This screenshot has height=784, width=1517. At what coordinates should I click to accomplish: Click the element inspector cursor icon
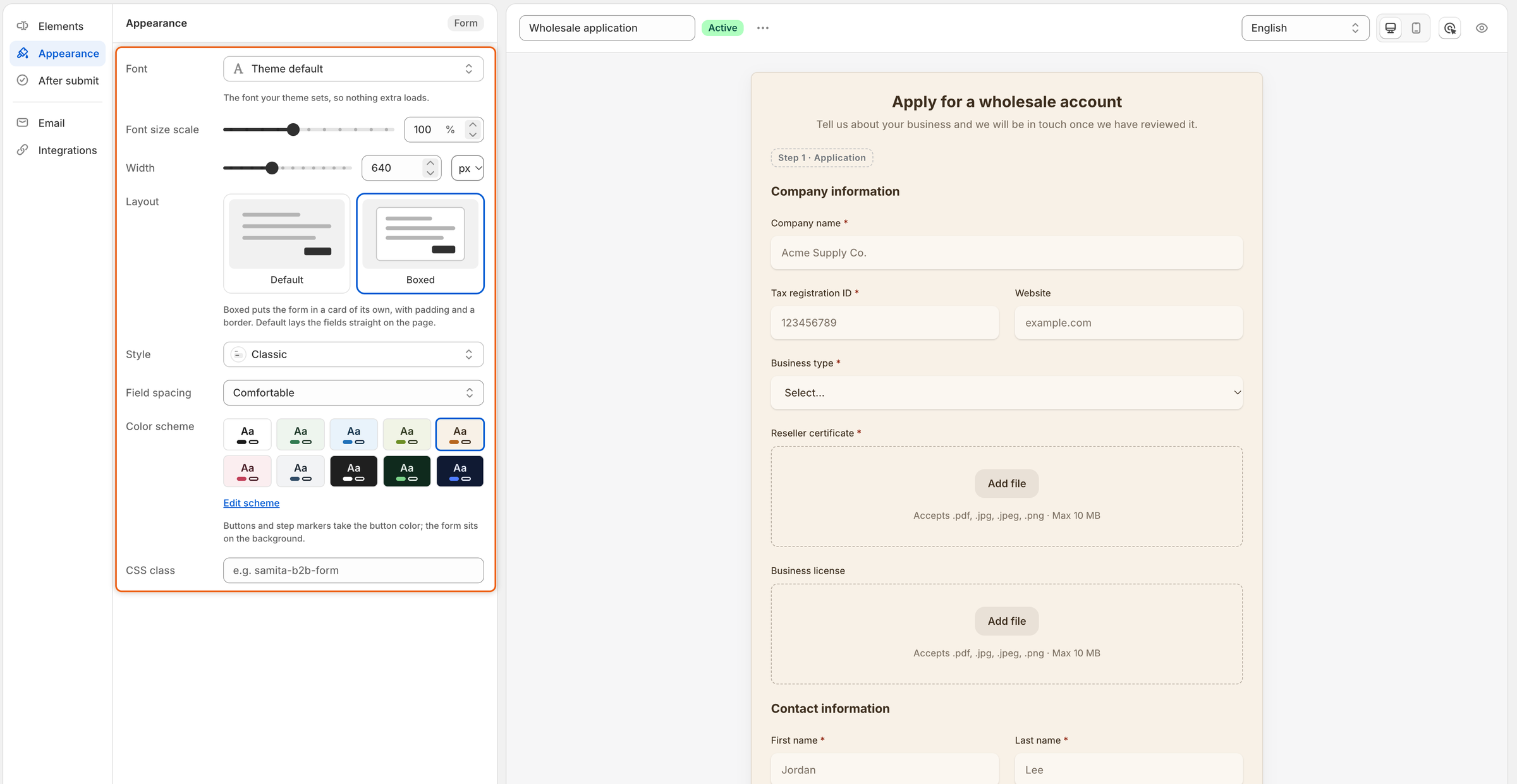[x=1449, y=28]
